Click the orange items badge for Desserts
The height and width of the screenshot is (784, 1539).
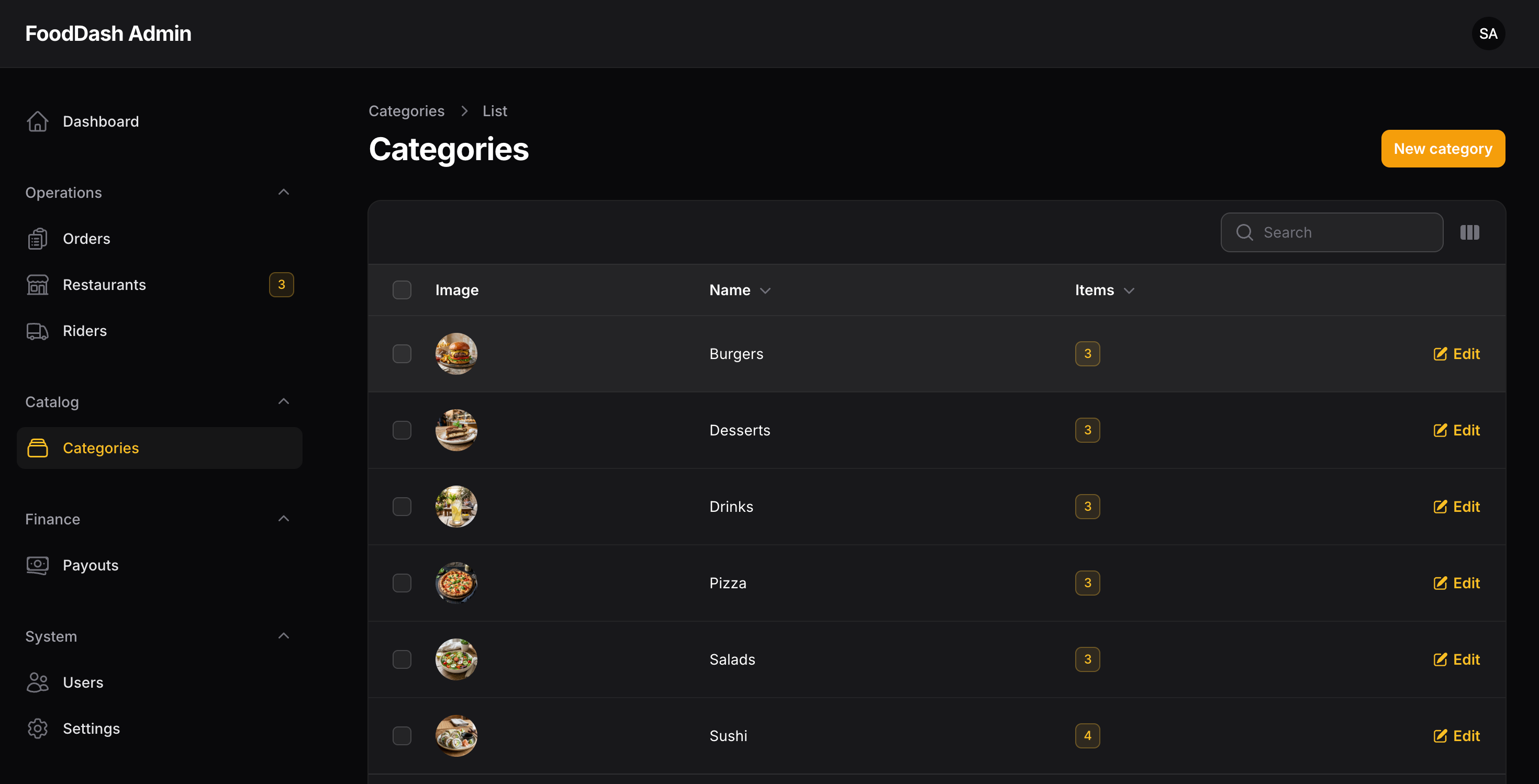1087,431
